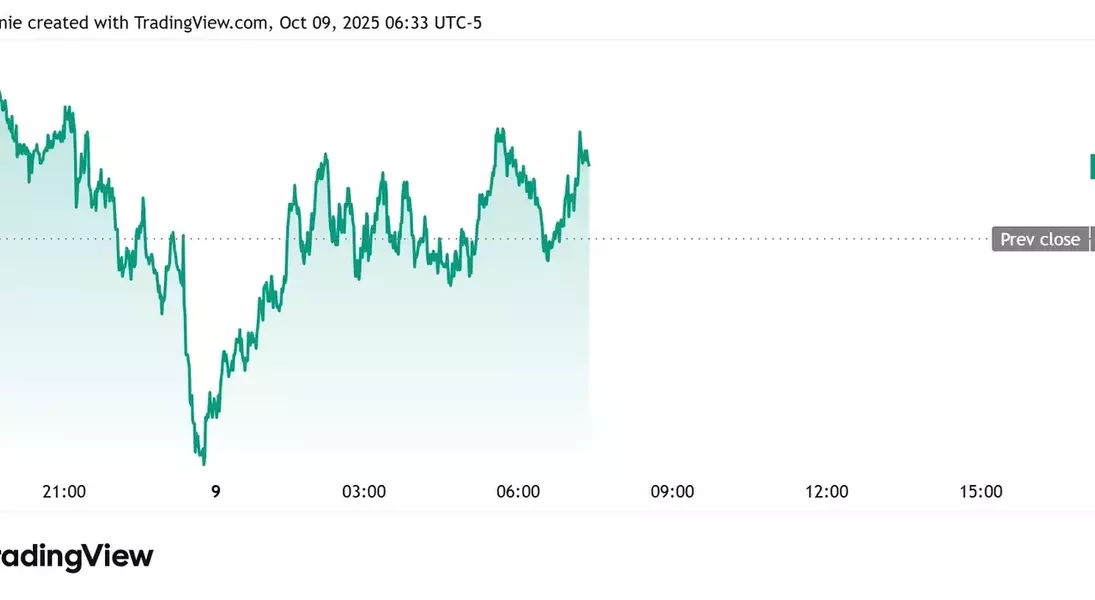This screenshot has height=600, width=1095.
Task: Click the 12:00 time axis label
Action: coord(826,492)
